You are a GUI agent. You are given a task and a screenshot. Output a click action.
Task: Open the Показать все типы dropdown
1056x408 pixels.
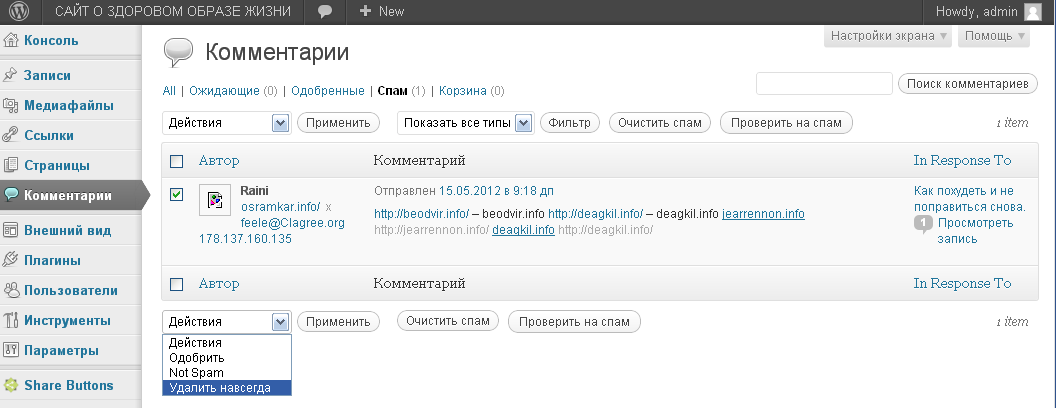(466, 123)
